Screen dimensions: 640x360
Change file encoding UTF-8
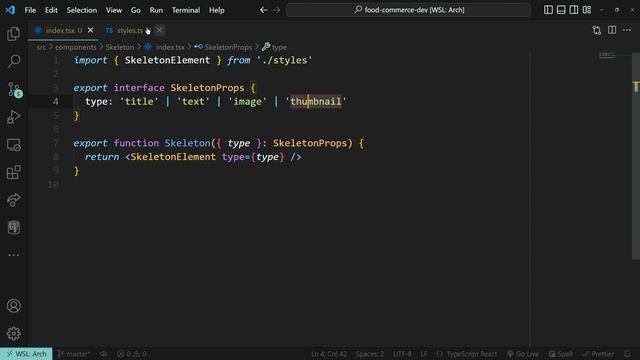(402, 354)
